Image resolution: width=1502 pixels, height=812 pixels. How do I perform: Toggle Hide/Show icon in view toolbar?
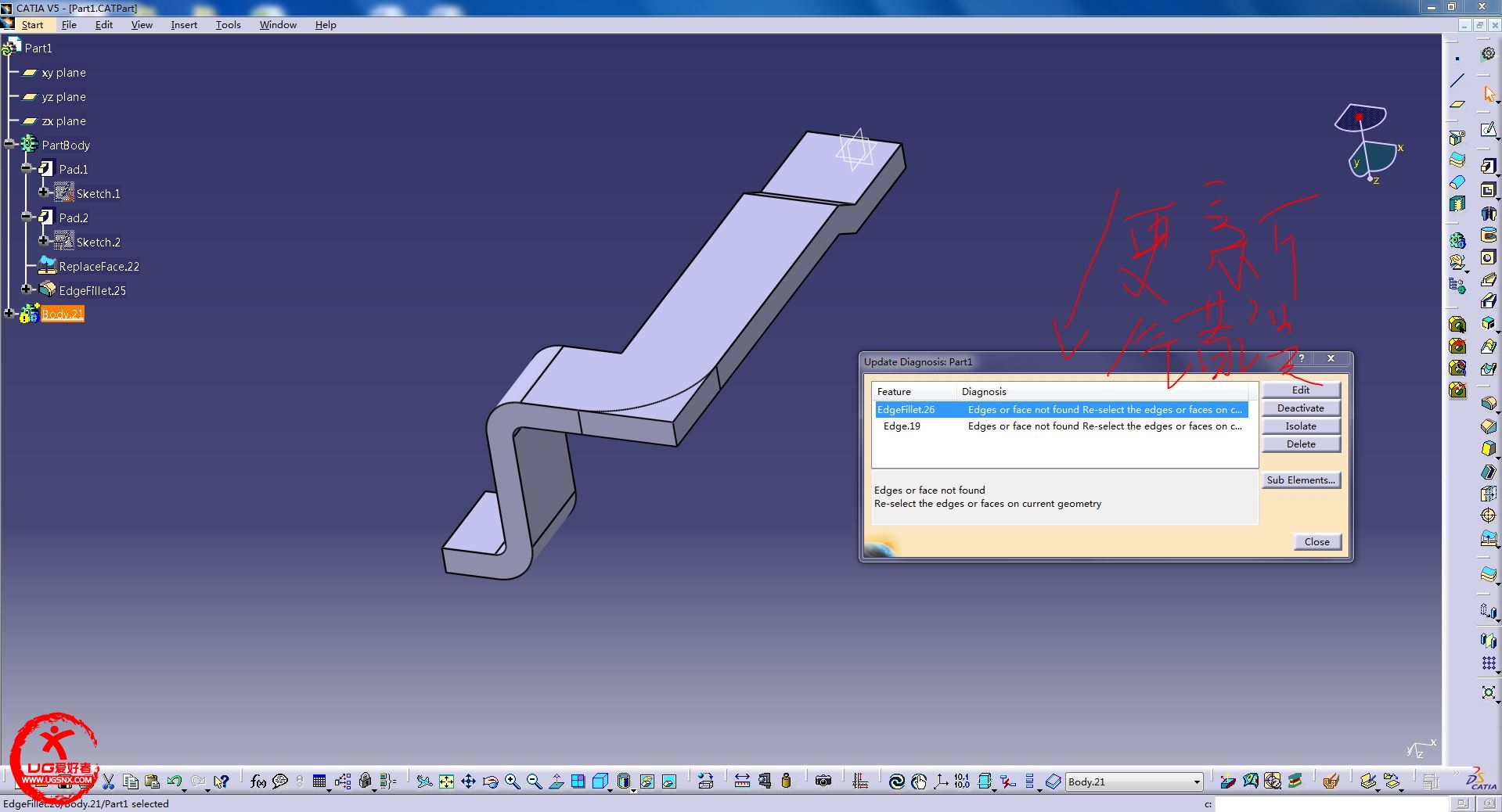tap(647, 781)
